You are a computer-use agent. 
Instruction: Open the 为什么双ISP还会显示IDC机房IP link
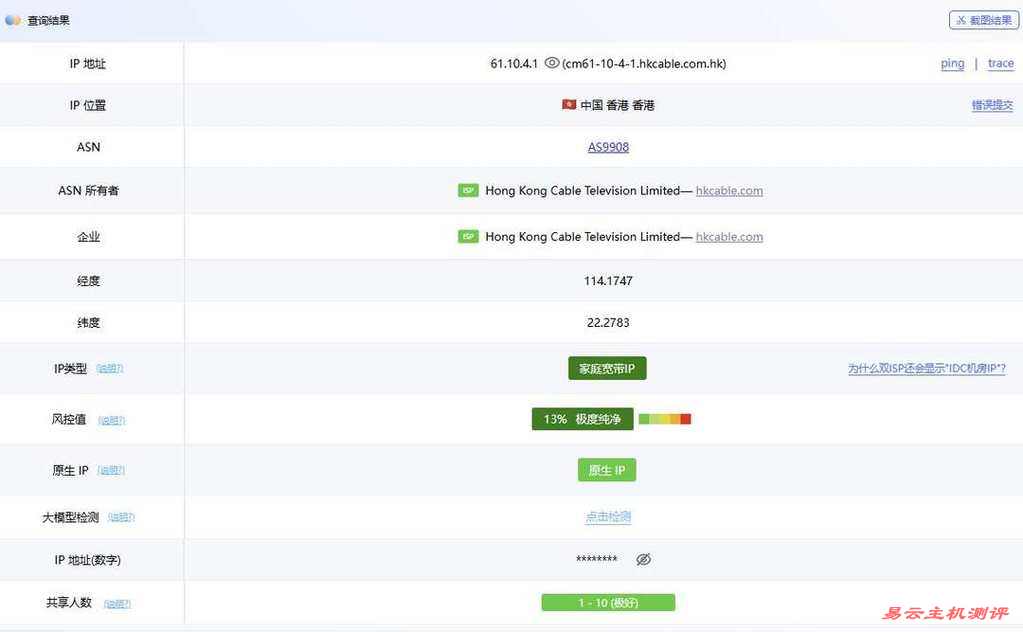coord(926,369)
